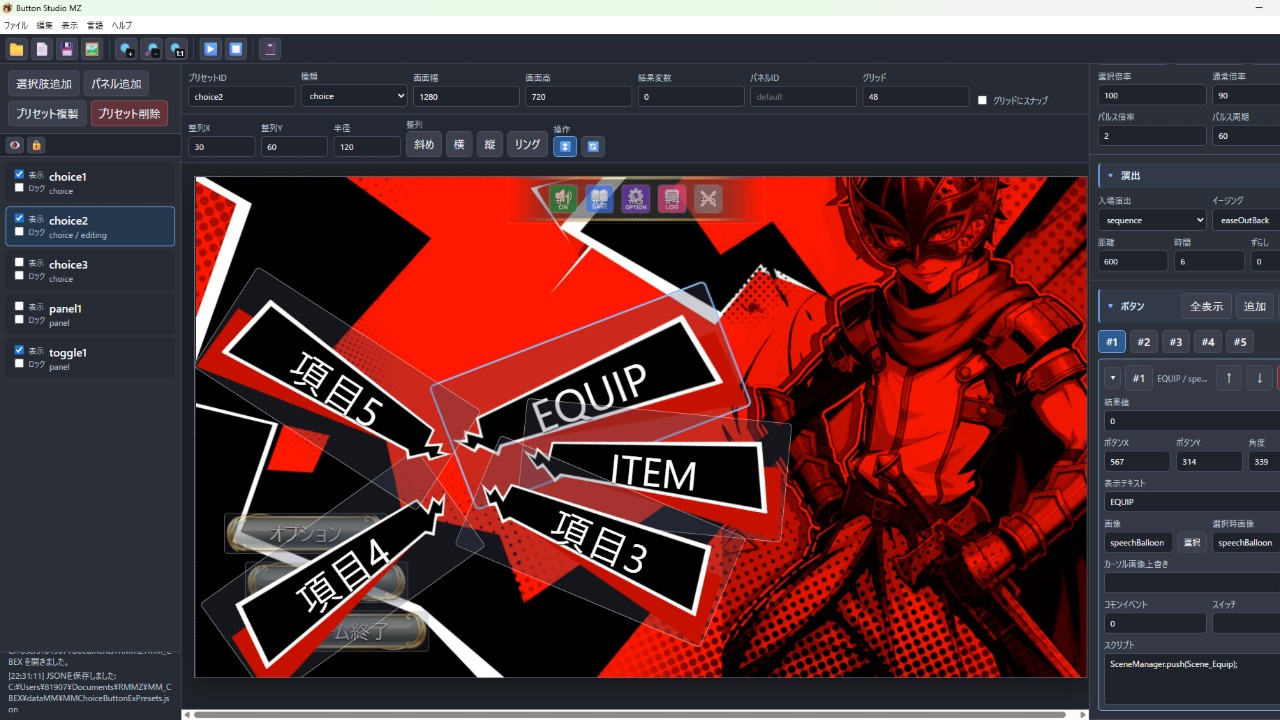This screenshot has height=720, width=1280.
Task: Toggle 表示 checkbox for choice1
Action: coord(20,174)
